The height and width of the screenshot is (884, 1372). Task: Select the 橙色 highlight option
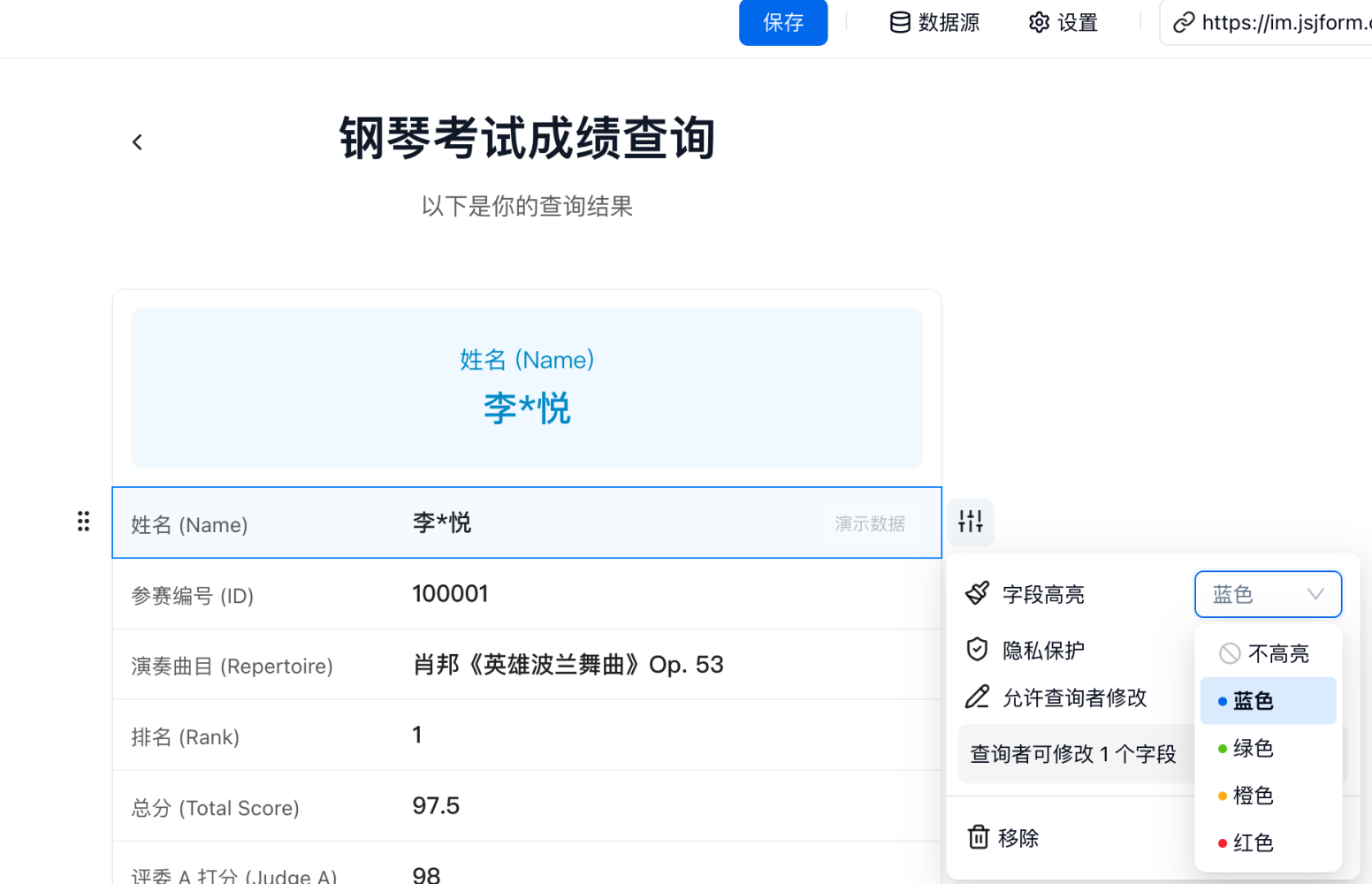(1268, 796)
